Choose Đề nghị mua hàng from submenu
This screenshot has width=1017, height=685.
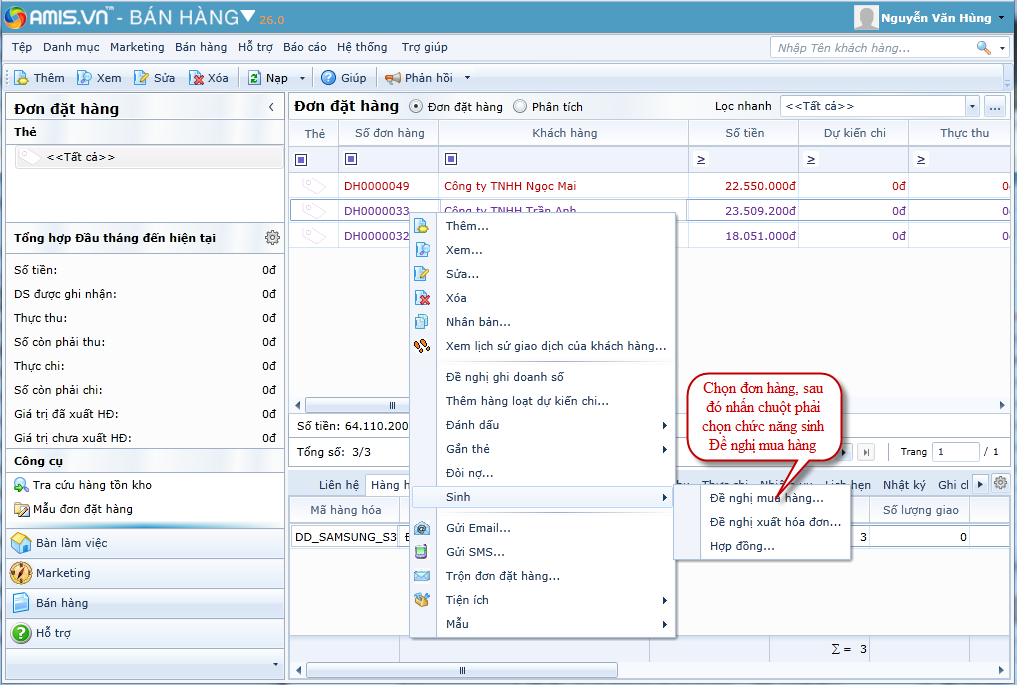(x=766, y=498)
